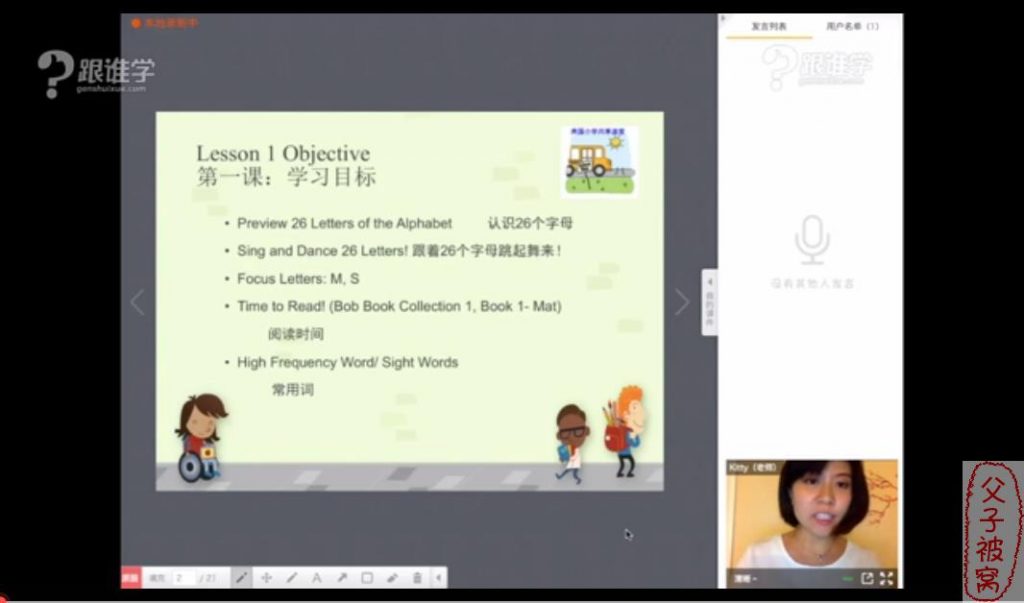This screenshot has width=1024, height=603.
Task: Click the trash bin to clear annotations
Action: [x=417, y=578]
